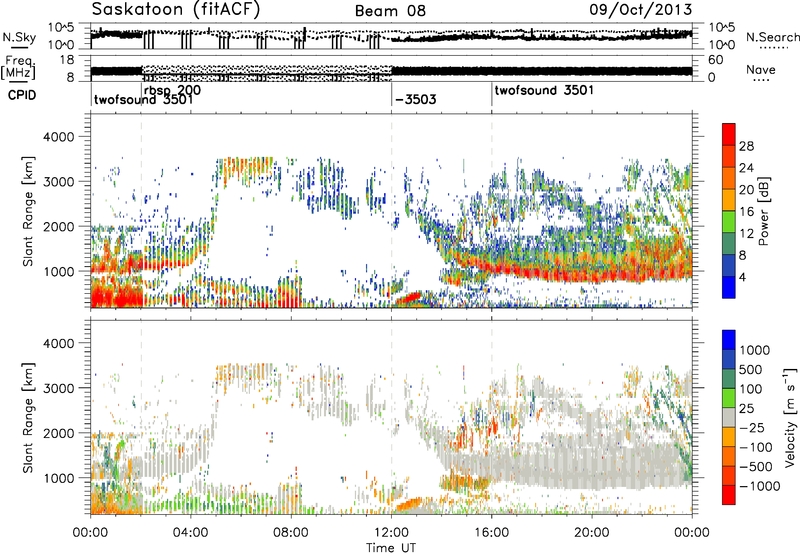Click the '-1000' tick on Velocity colorbar
Screen dimensions: 800x554
[760, 486]
